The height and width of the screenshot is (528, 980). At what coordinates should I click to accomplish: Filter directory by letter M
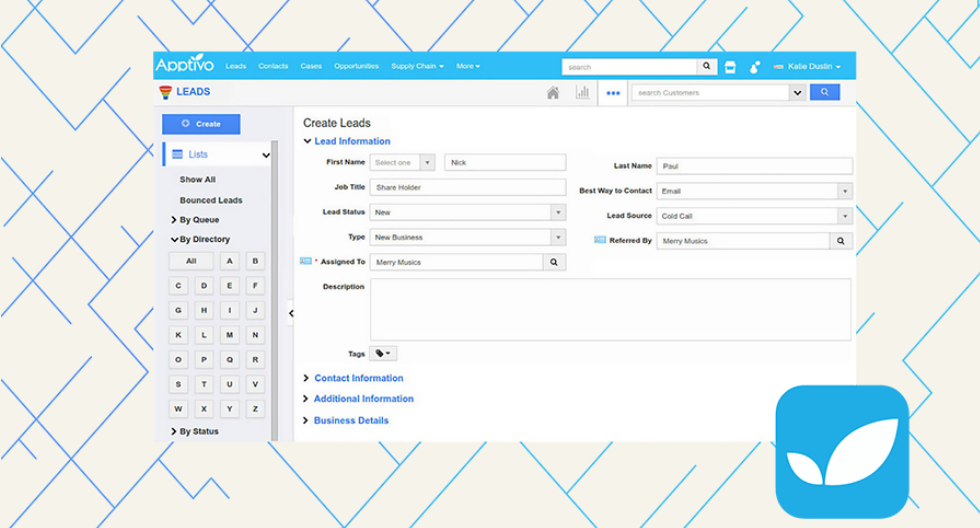(229, 335)
